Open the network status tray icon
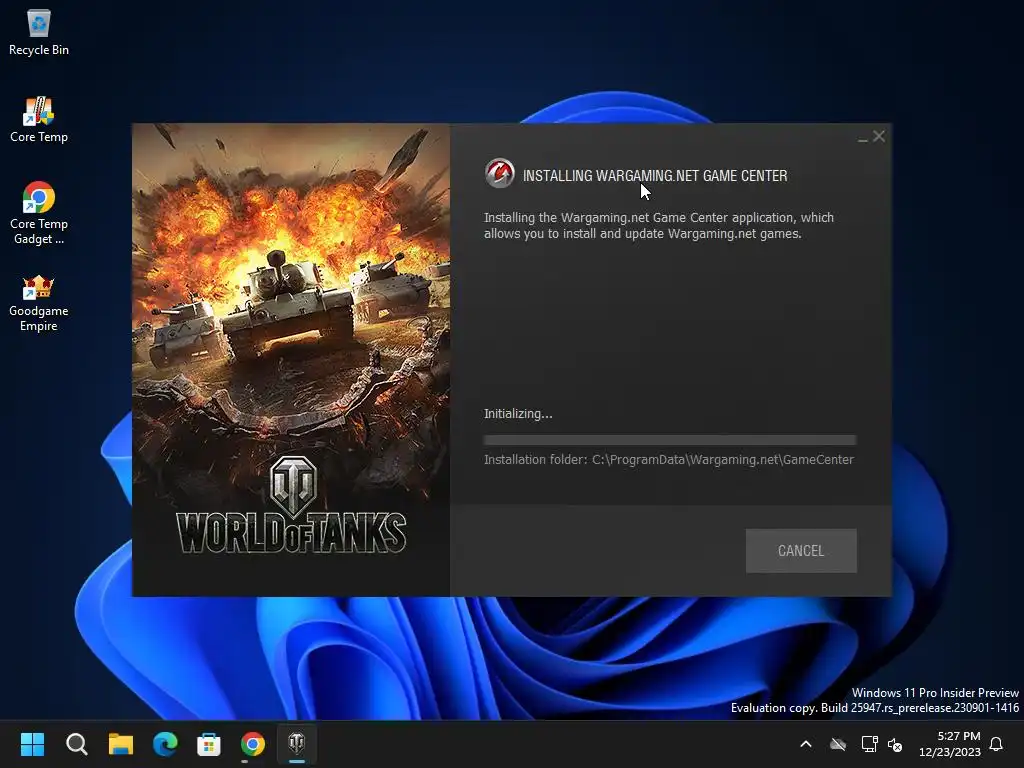Viewport: 1024px width, 768px height. click(x=869, y=744)
